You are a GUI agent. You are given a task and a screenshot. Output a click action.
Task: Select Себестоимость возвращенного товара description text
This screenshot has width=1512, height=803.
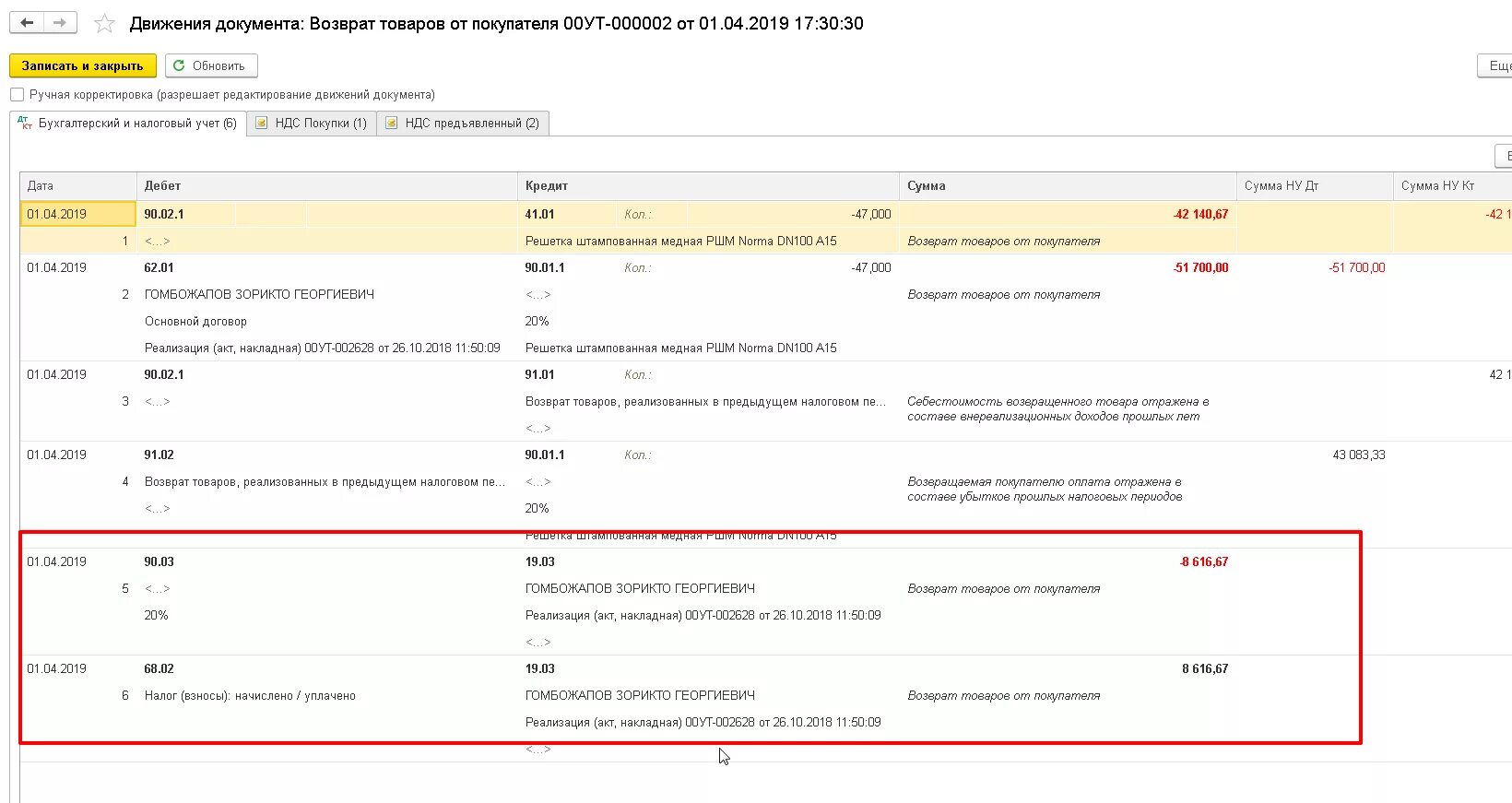point(1057,408)
